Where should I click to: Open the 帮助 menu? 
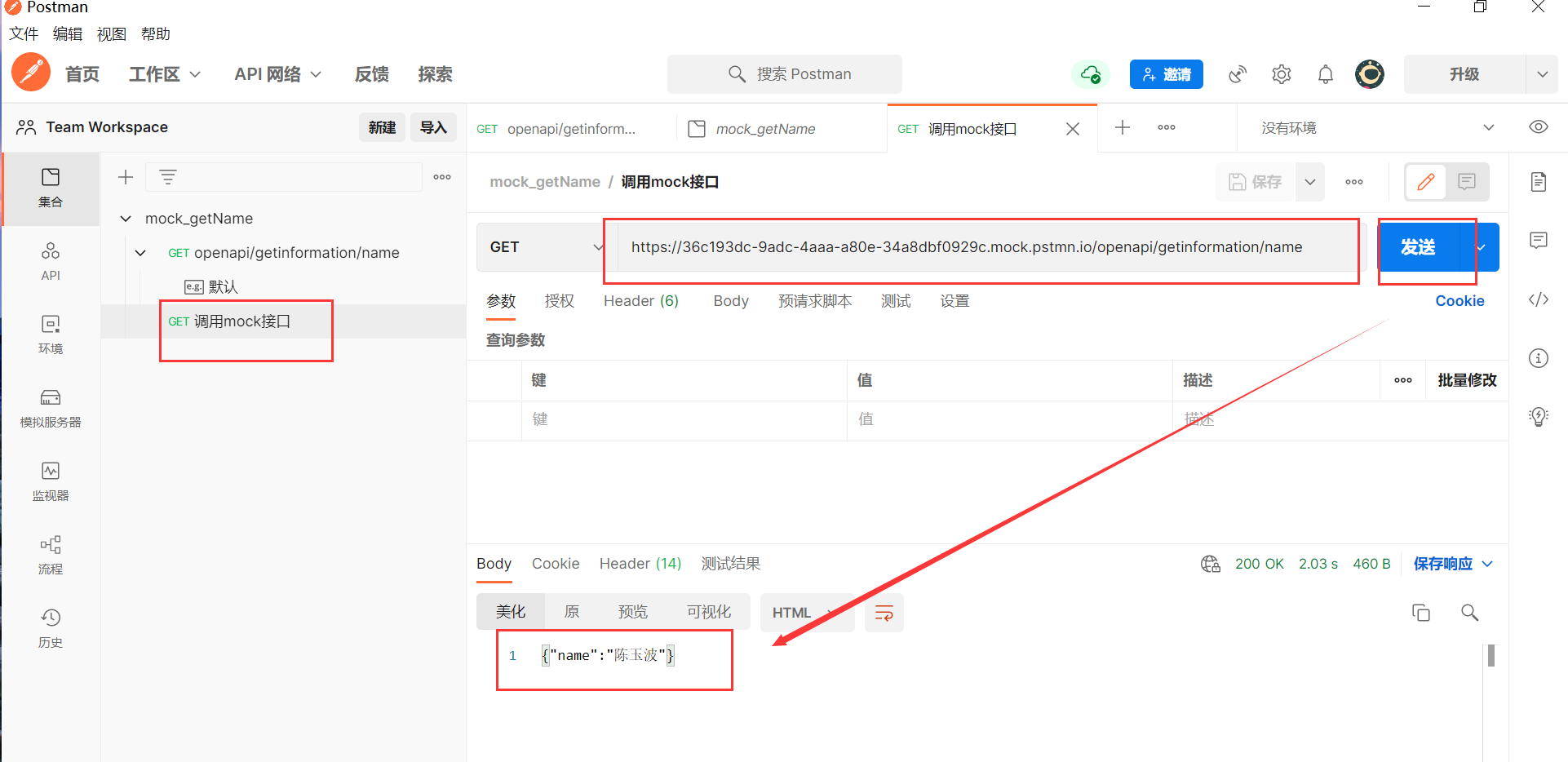click(x=156, y=34)
